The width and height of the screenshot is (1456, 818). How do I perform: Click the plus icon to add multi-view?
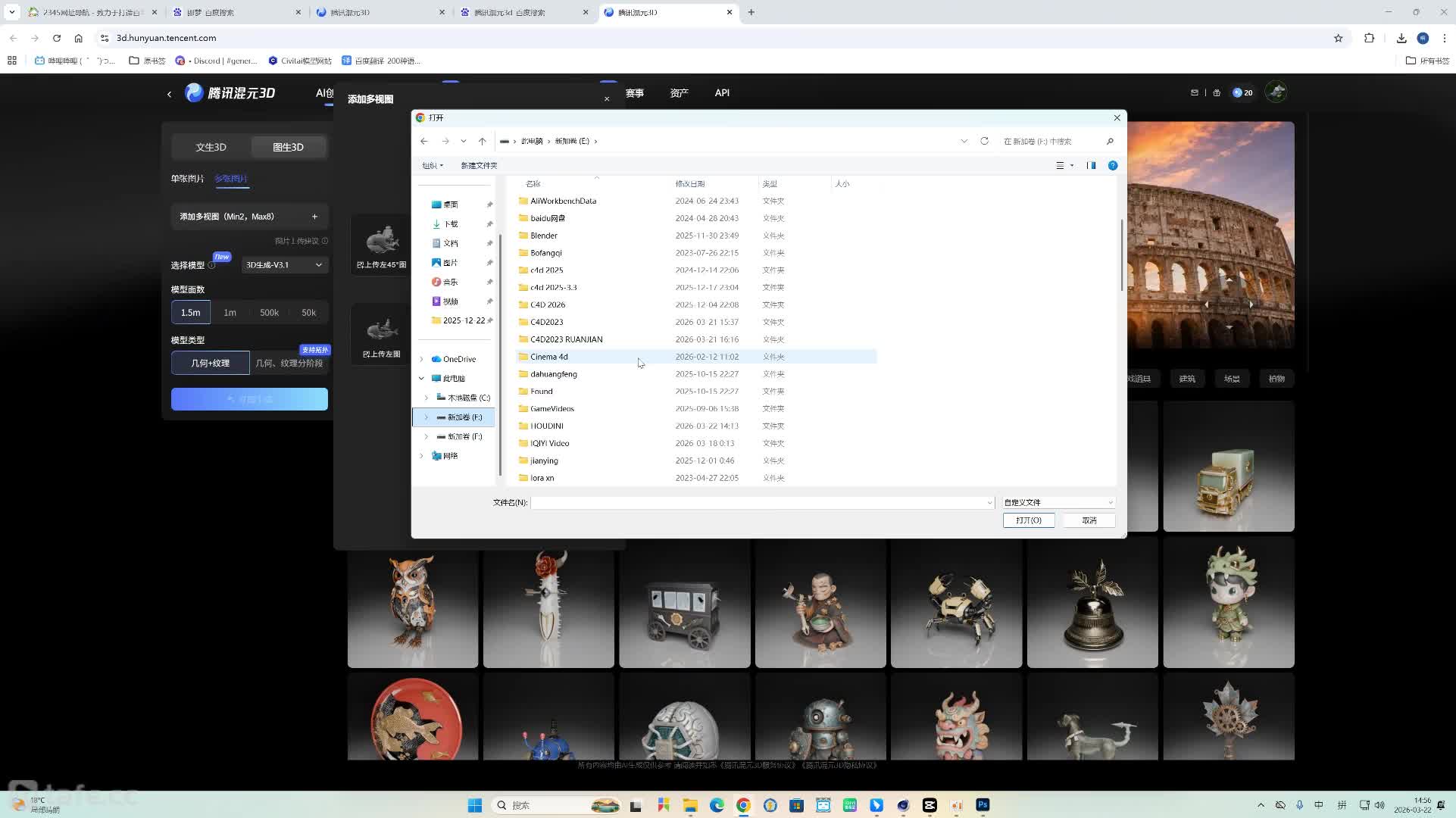coord(314,217)
